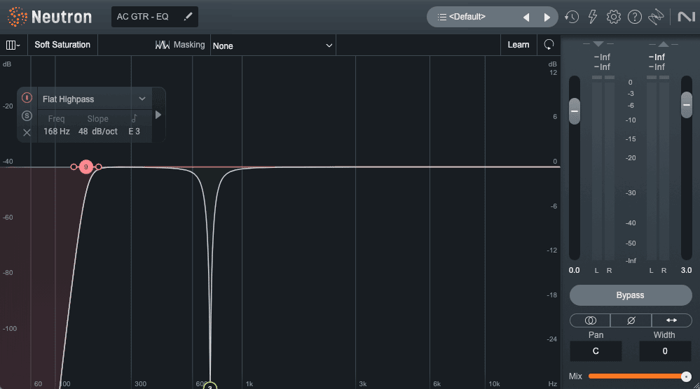Expand the band popup with the right arrow

coord(158,115)
